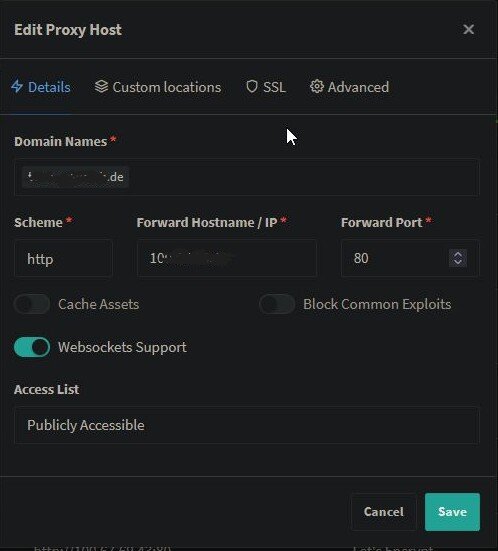Click the lightning bolt Details icon
This screenshot has width=498, height=551.
coord(17,86)
